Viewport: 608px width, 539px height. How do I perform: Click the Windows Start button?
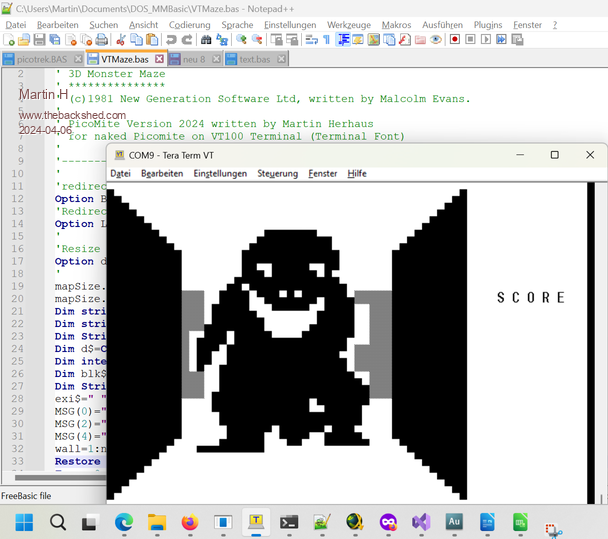click(24, 521)
